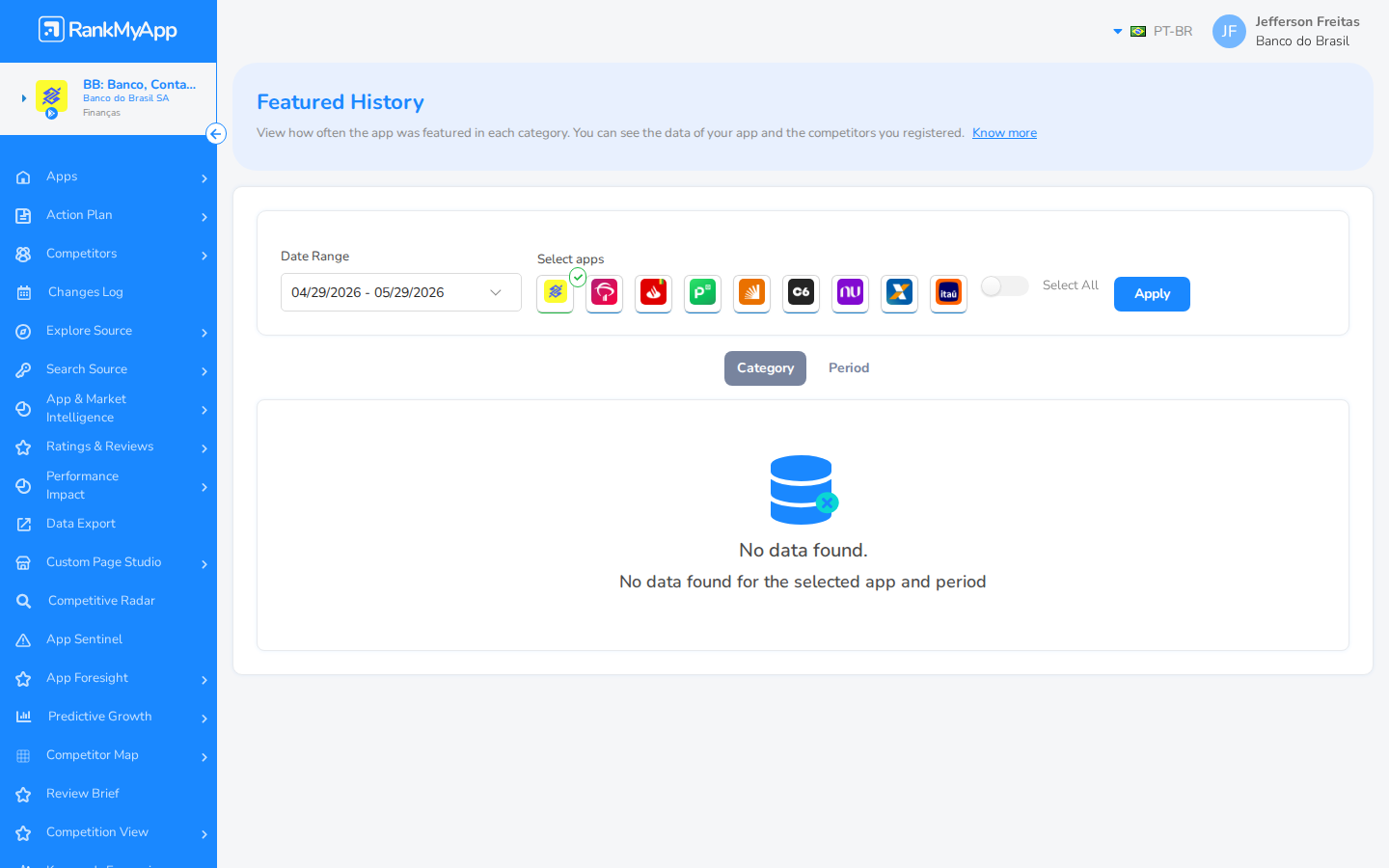This screenshot has height=868, width=1389.
Task: Select the Caixa app icon
Action: click(x=899, y=292)
